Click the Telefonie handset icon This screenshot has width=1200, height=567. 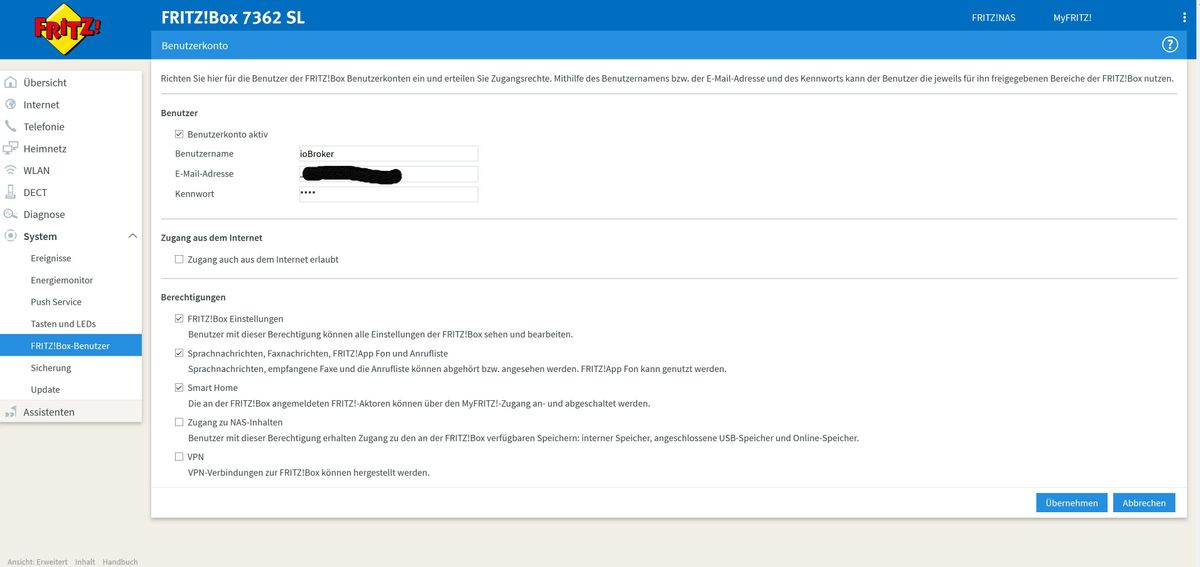[11, 127]
